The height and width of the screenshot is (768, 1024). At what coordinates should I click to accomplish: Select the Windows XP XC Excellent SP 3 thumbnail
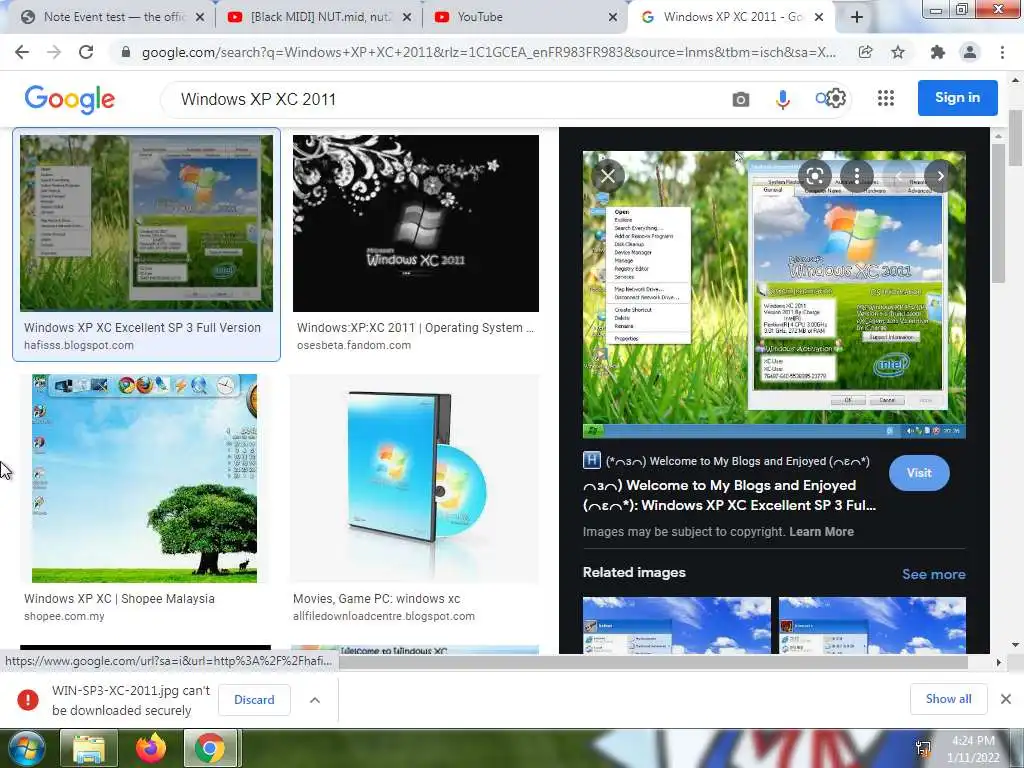coord(146,223)
